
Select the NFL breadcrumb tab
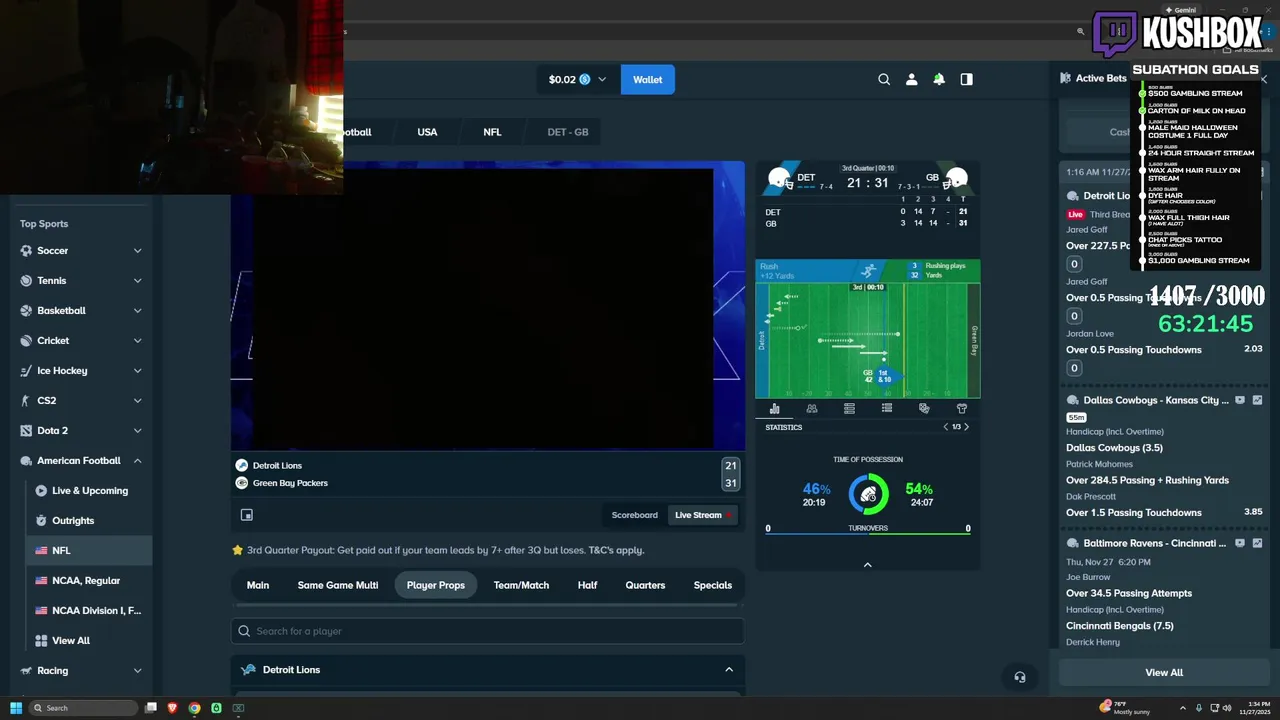[492, 132]
